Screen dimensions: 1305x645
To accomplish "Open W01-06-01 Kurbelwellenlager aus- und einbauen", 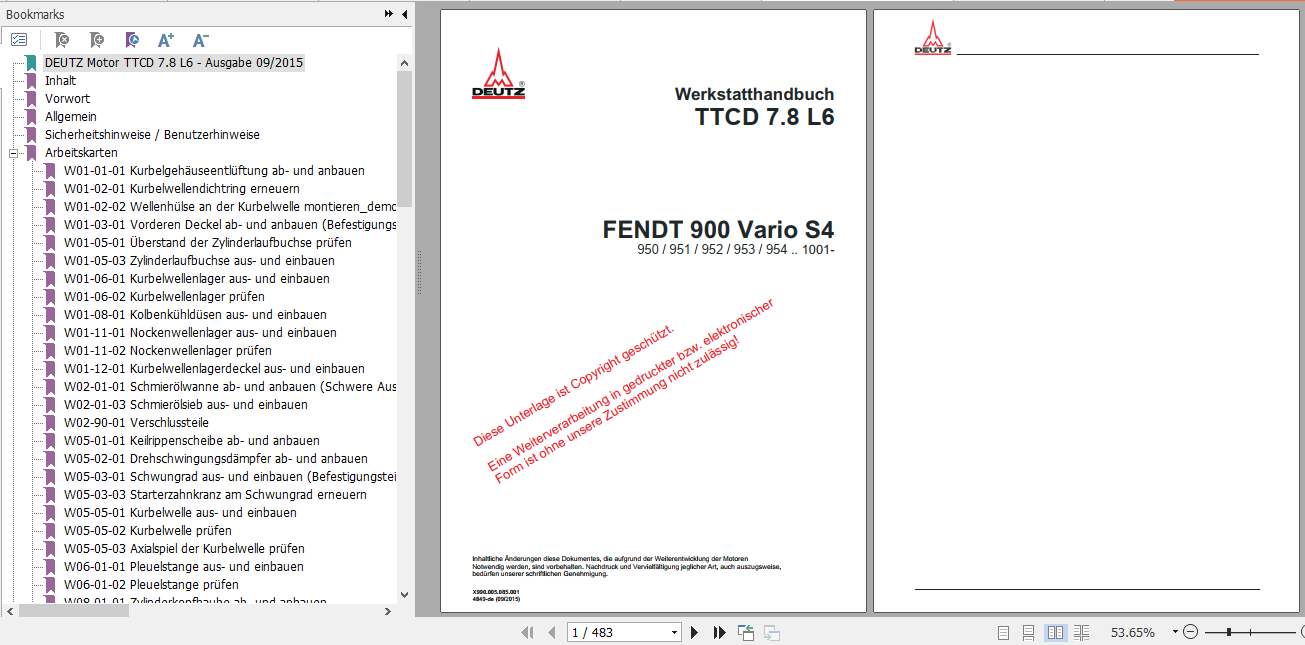I will 197,278.
